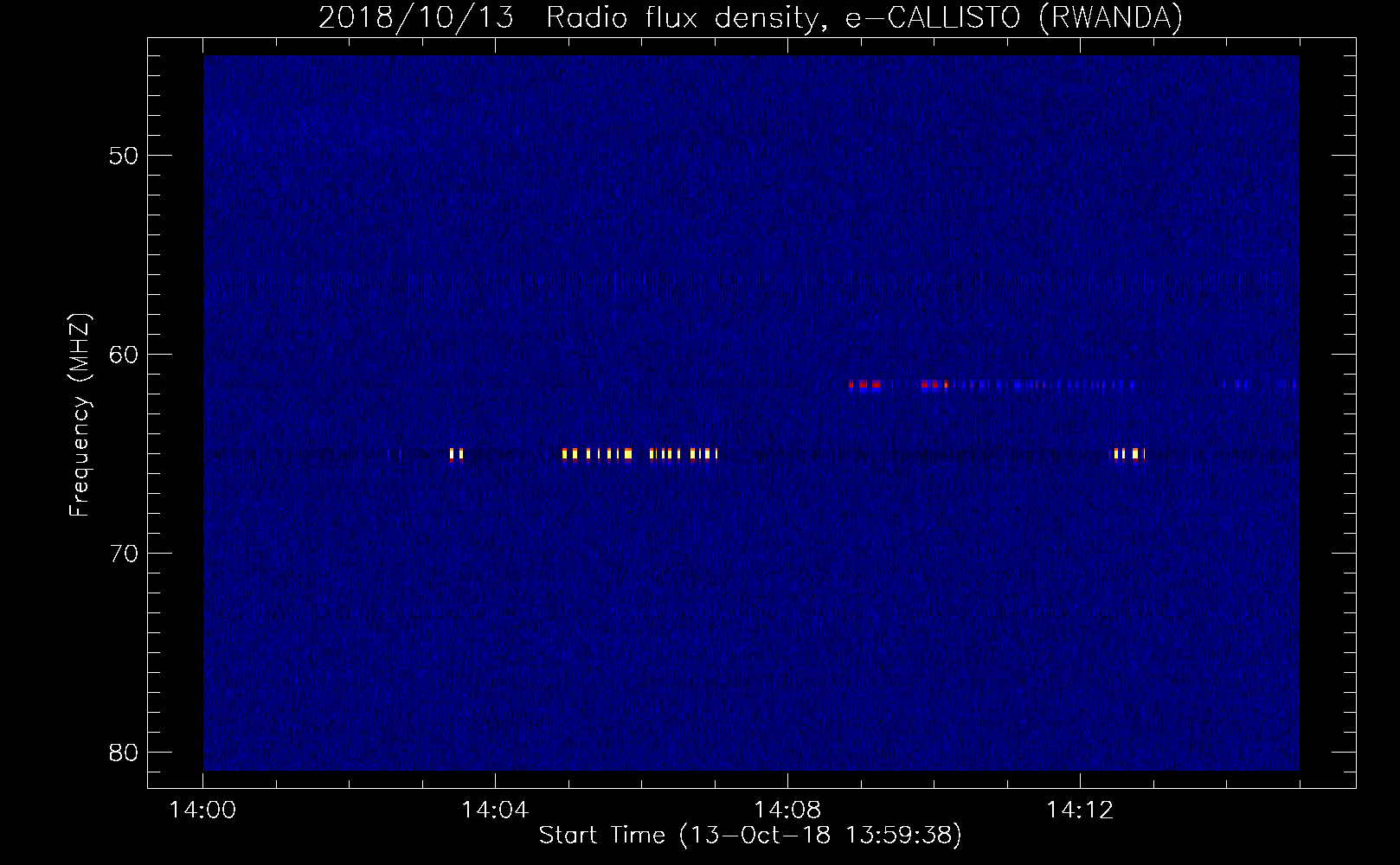The width and height of the screenshot is (1400, 865).
Task: Click the 14:12 time tick label
Action: (1080, 811)
